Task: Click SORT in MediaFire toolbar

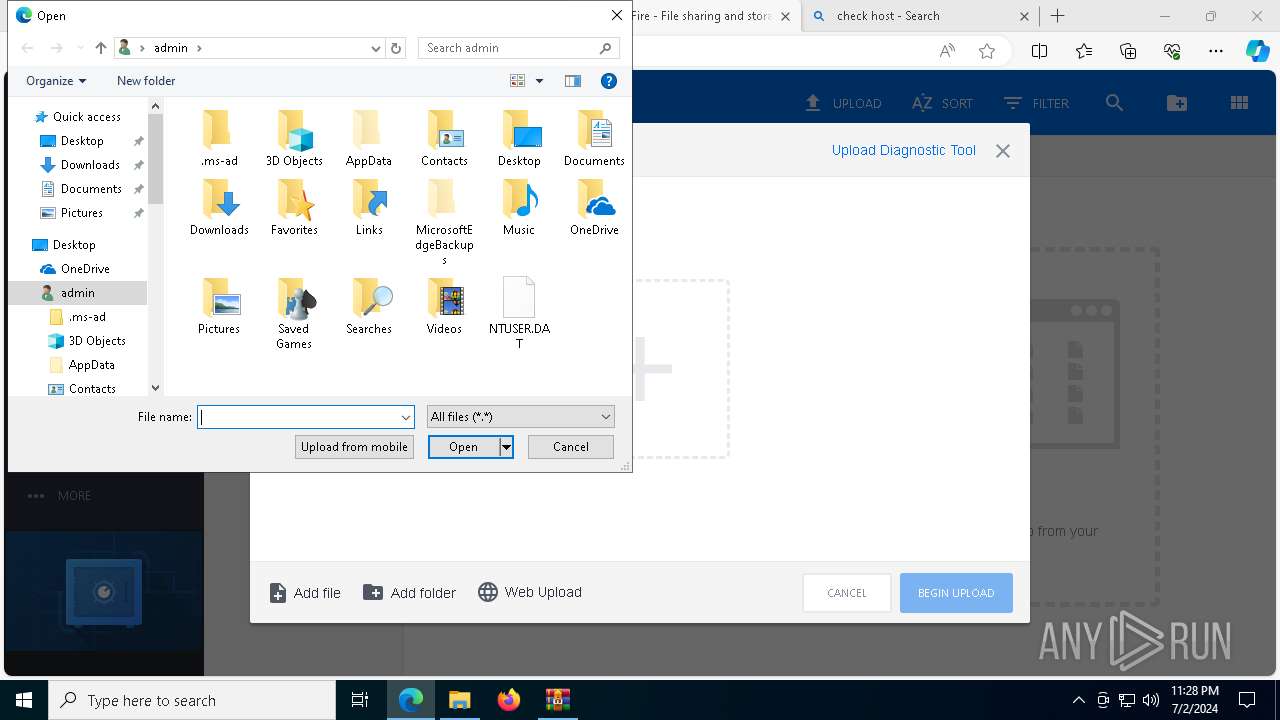Action: (942, 103)
